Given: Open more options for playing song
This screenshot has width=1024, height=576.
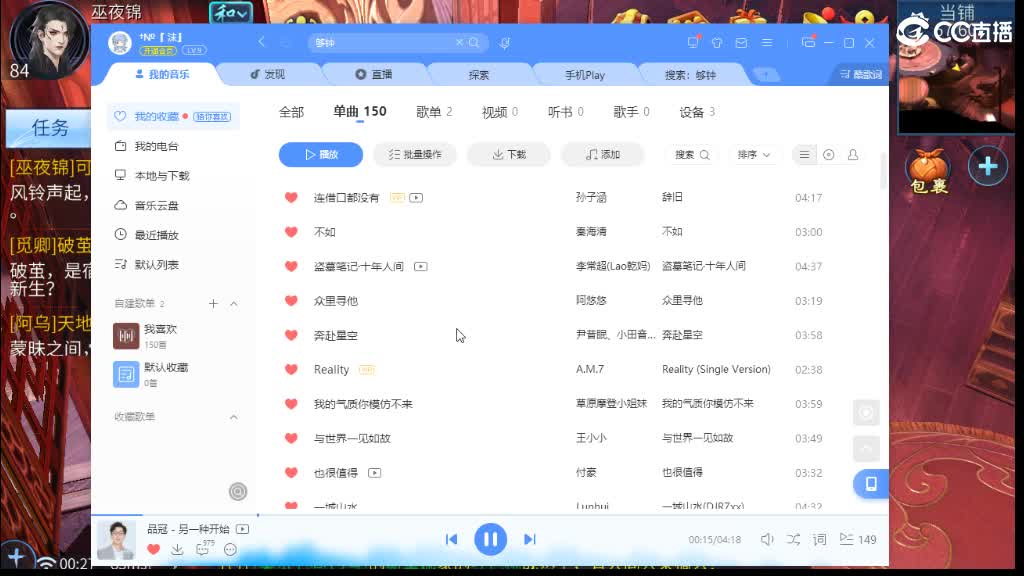Looking at the screenshot, I should point(230,550).
